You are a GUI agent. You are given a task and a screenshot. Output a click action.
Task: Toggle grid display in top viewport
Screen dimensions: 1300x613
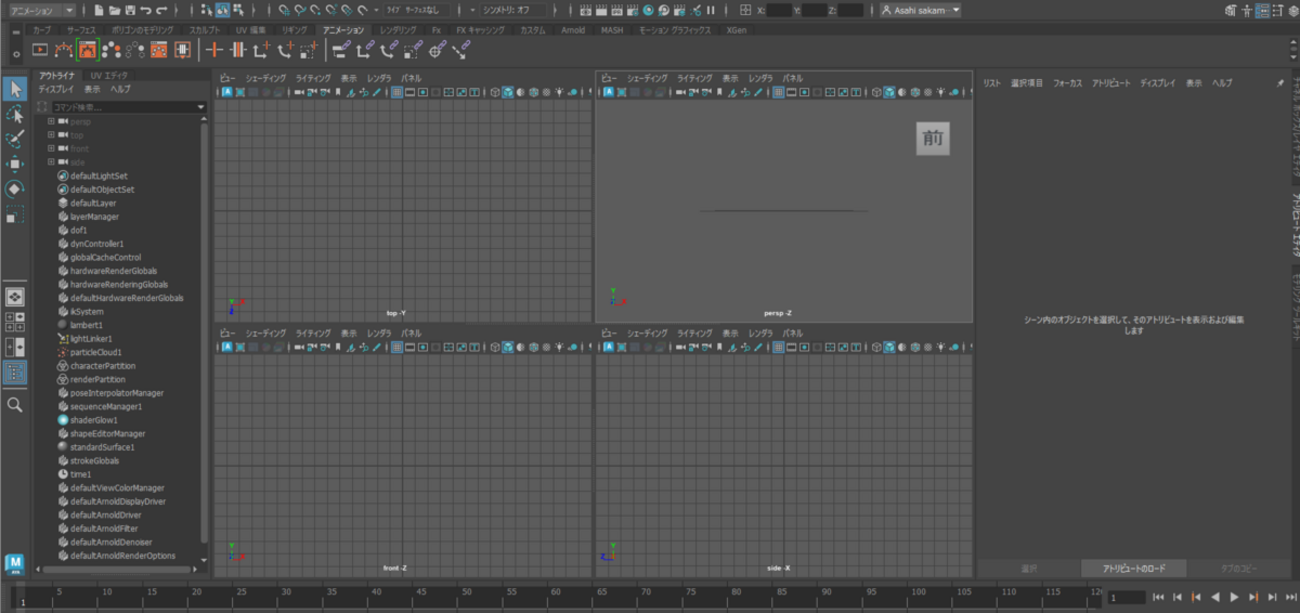tap(397, 93)
